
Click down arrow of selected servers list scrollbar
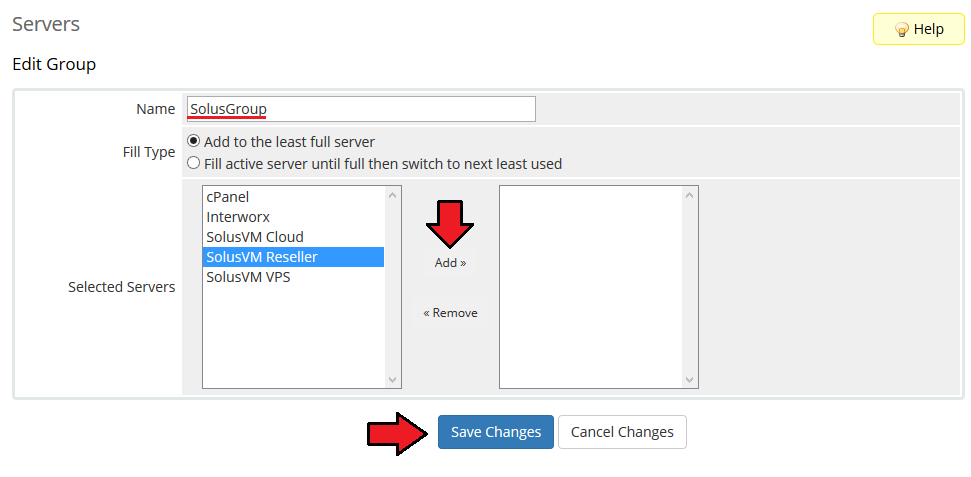pyautogui.click(x=690, y=379)
